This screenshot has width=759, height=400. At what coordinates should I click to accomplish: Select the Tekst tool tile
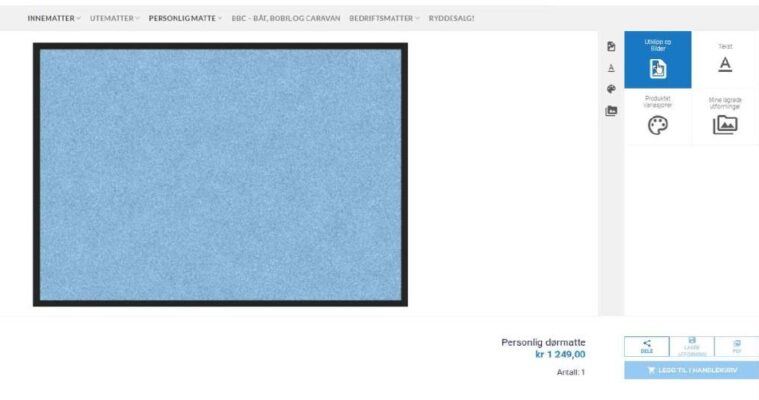[725, 60]
